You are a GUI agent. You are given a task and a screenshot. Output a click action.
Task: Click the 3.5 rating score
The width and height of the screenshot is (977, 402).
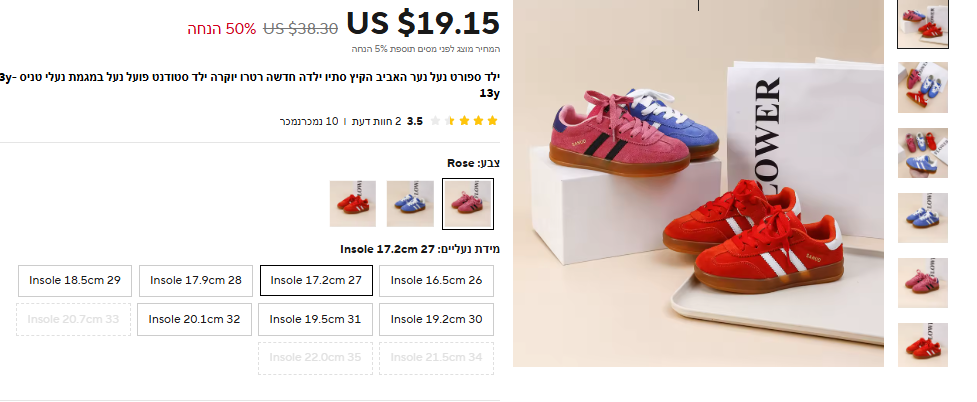415,121
